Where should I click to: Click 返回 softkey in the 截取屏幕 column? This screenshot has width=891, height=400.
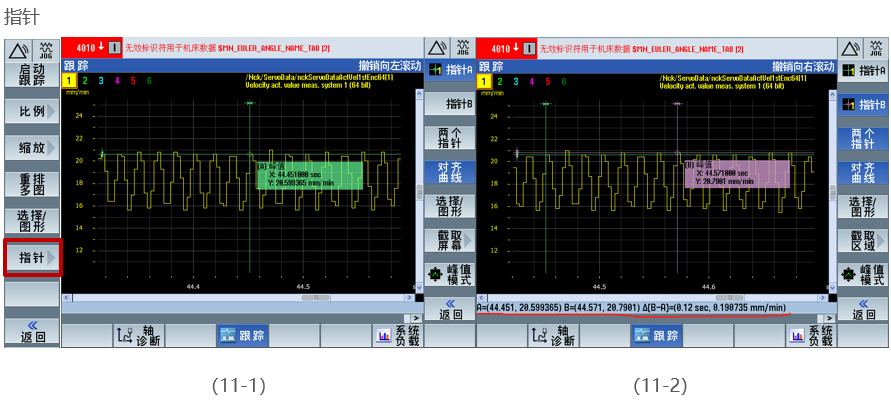click(x=450, y=310)
